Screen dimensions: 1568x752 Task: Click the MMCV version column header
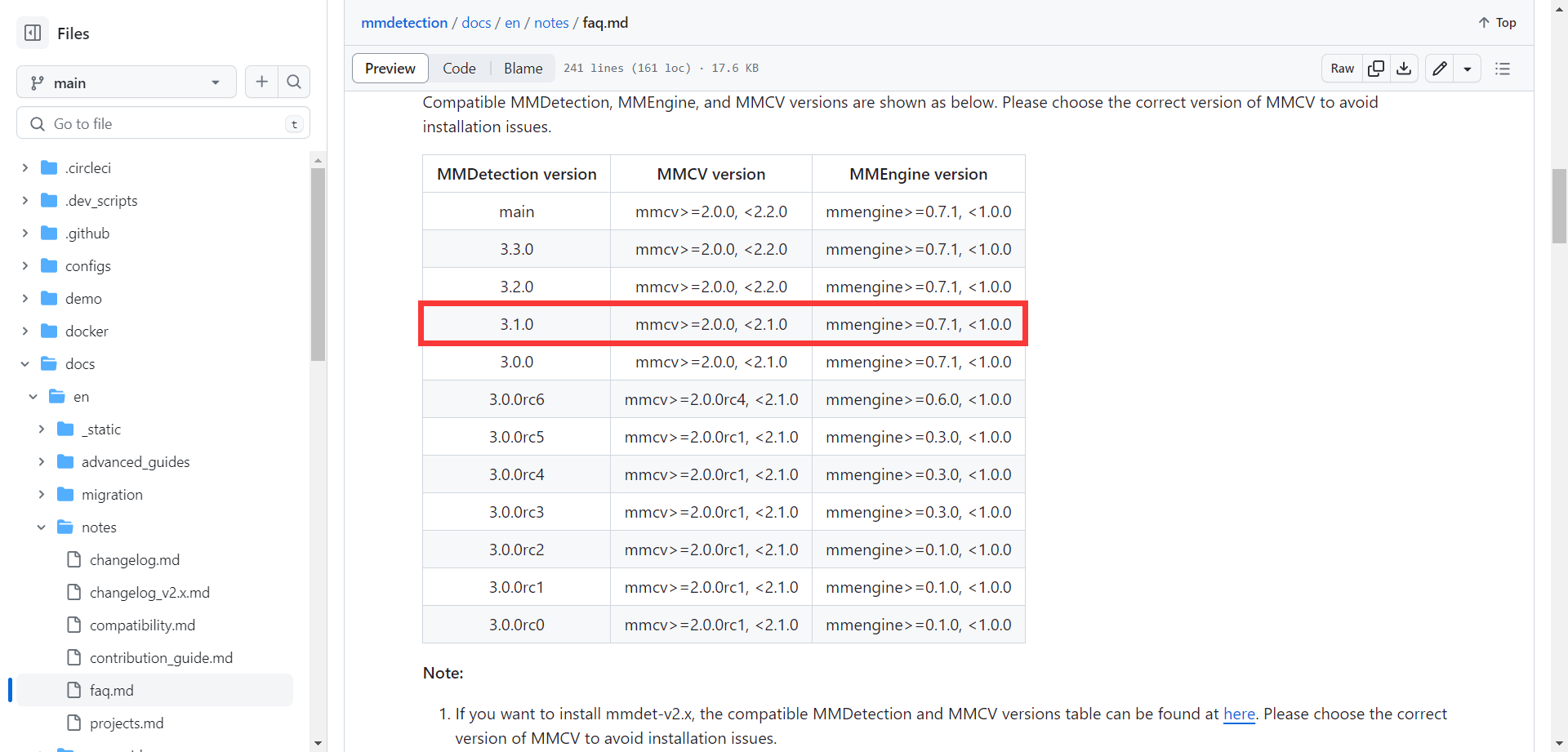(x=711, y=174)
